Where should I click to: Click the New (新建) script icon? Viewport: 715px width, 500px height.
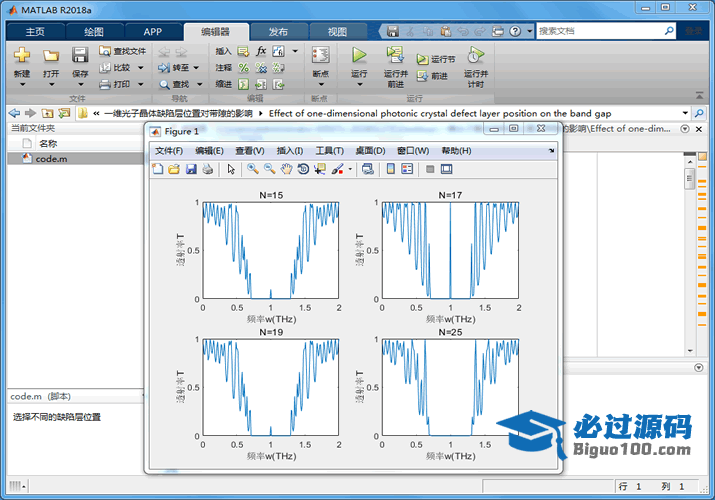22,55
